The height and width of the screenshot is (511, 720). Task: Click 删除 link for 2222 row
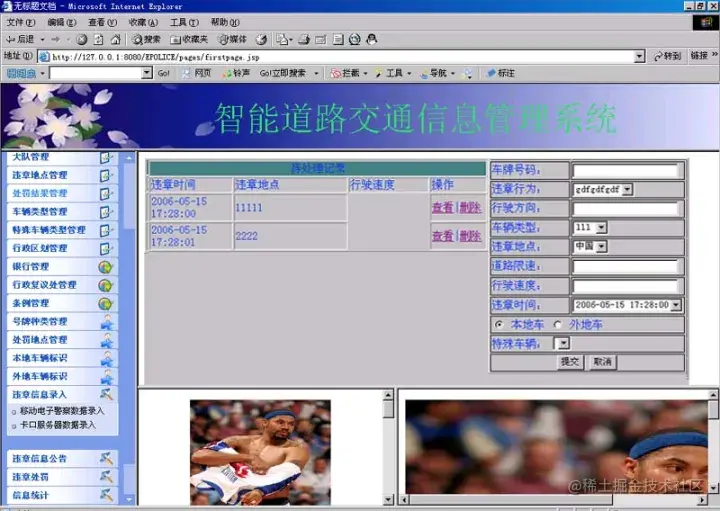point(470,236)
